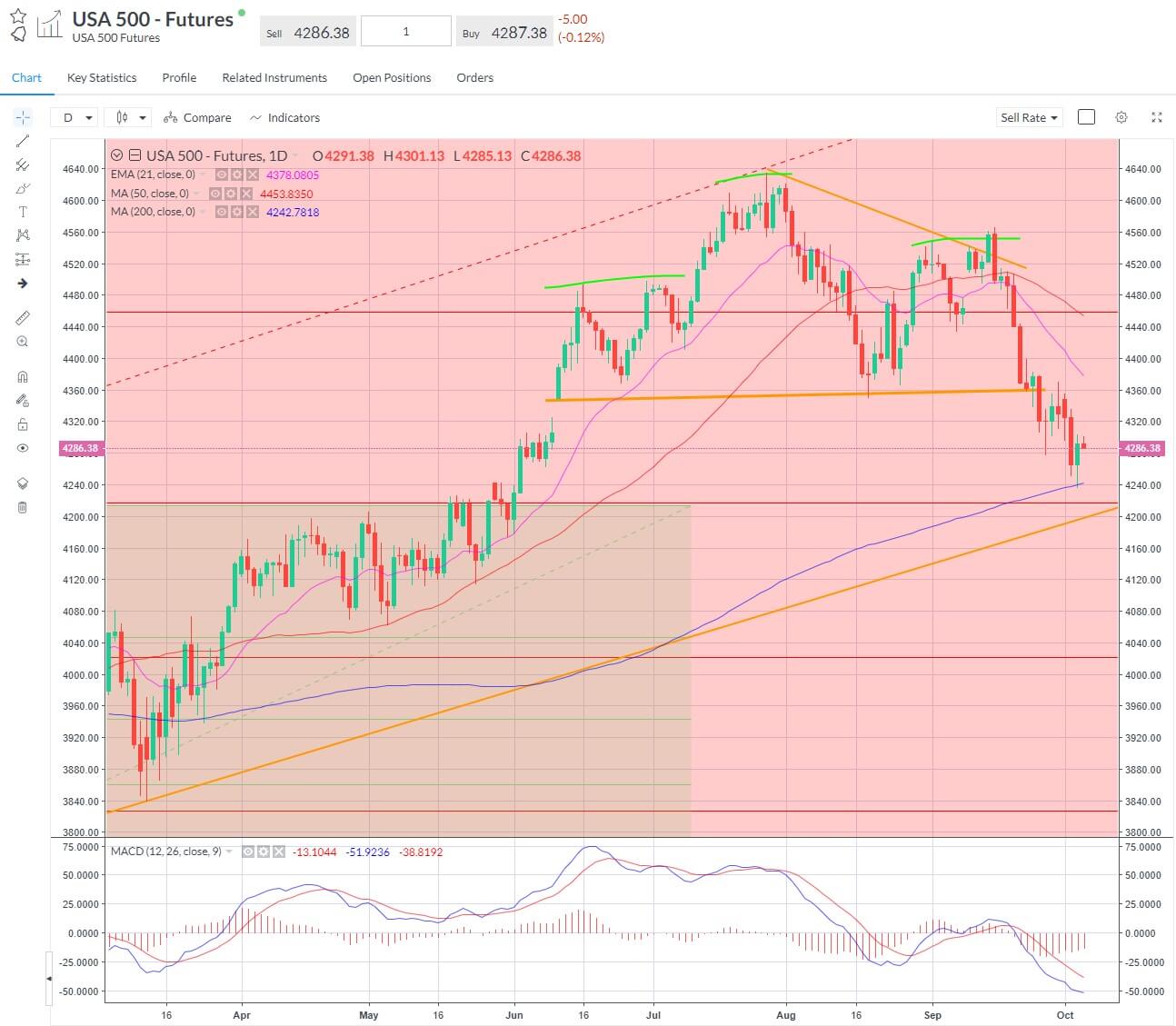Select the XABCD pattern tool
The width and height of the screenshot is (1176, 1026).
pyautogui.click(x=23, y=235)
